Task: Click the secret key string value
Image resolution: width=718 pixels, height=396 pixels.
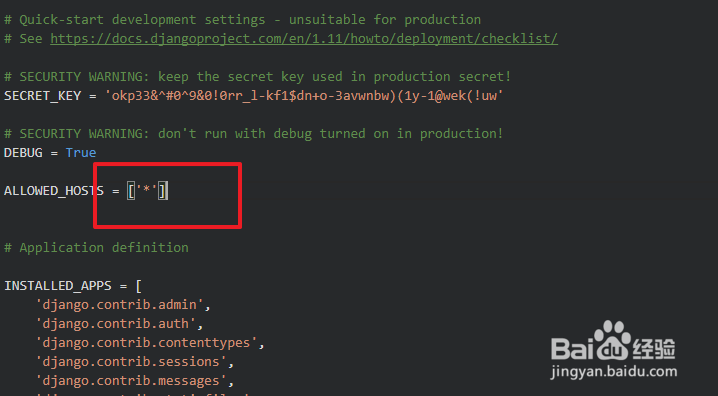Action: (304, 96)
